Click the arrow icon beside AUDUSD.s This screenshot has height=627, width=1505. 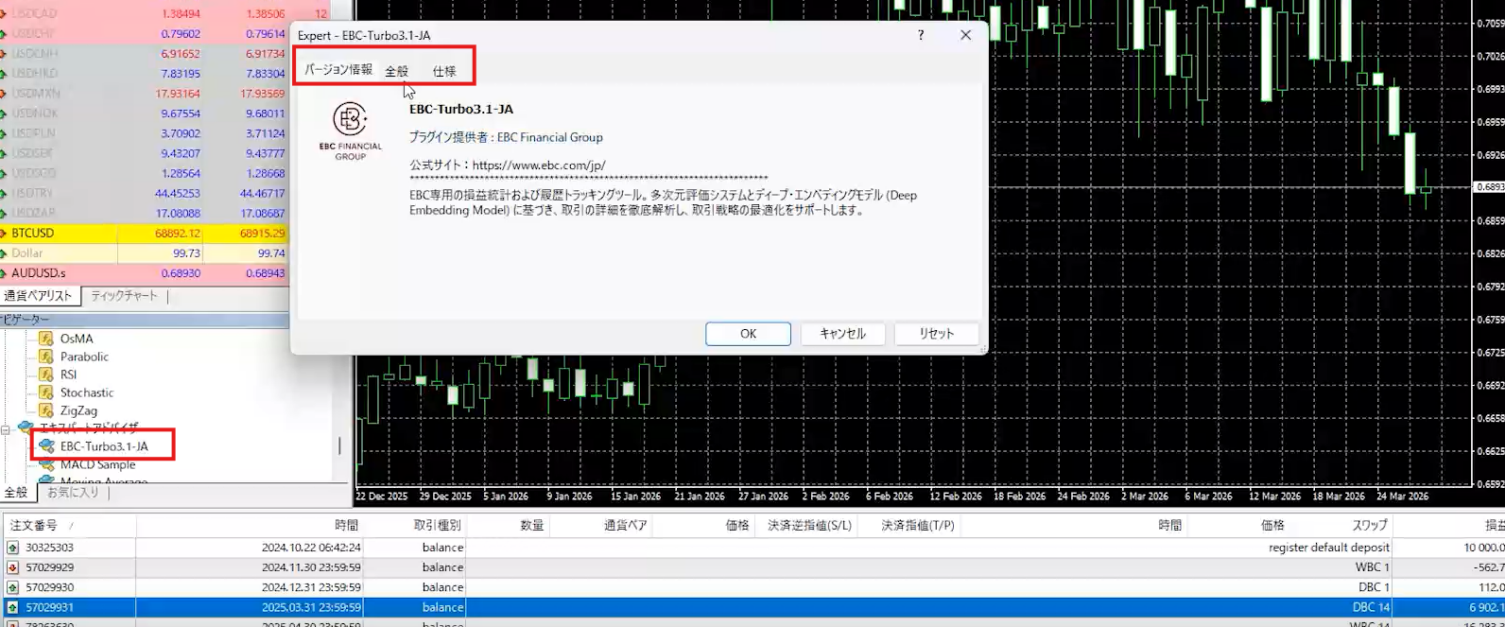4,273
